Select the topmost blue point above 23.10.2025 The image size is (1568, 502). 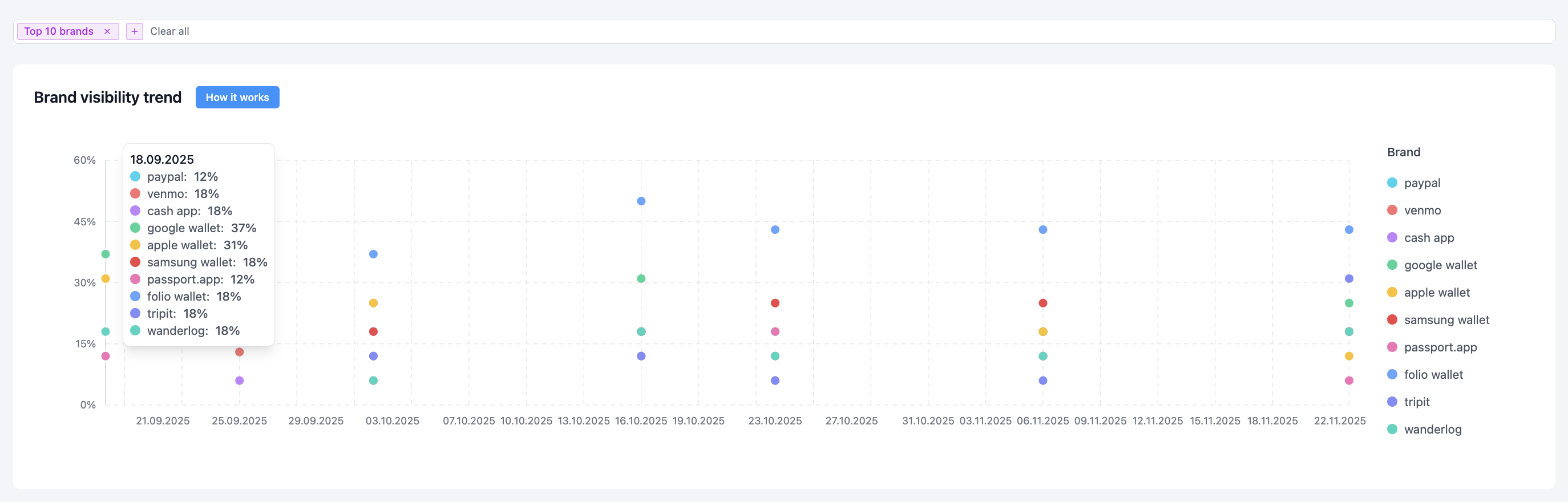point(775,229)
